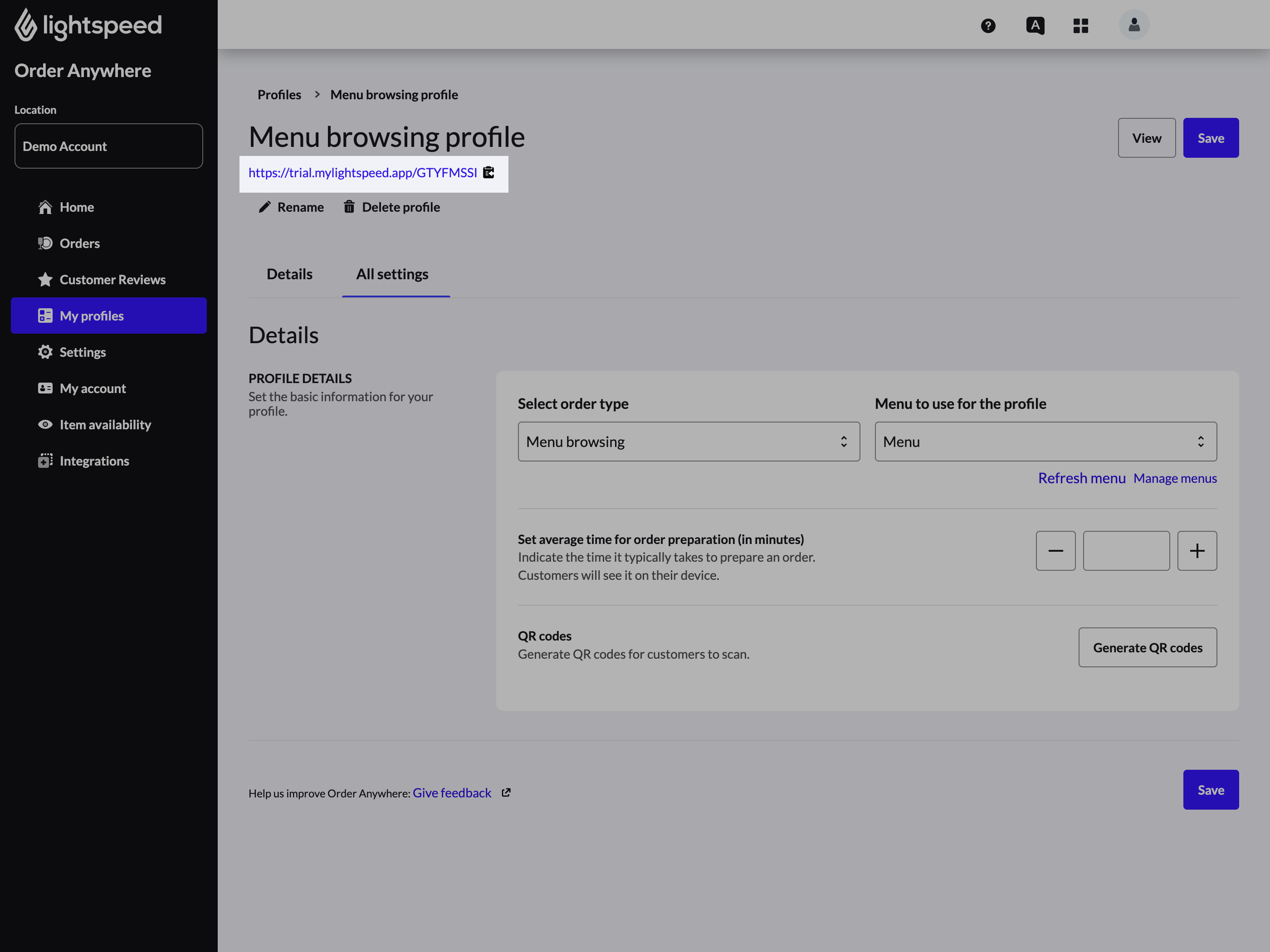This screenshot has height=952, width=1270.
Task: Click the Order Anywhere heading
Action: [x=83, y=70]
